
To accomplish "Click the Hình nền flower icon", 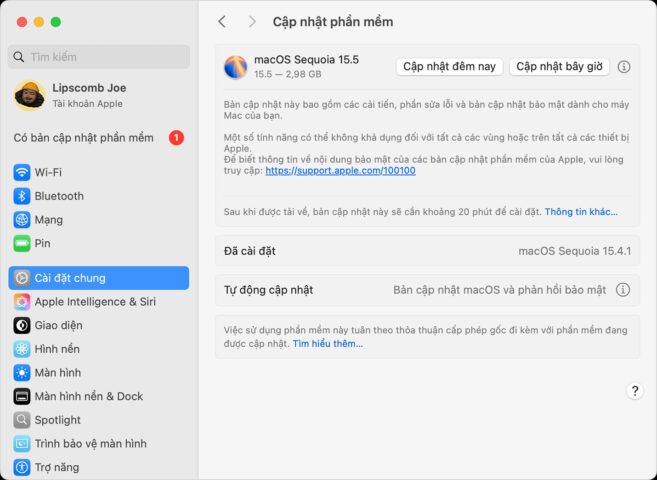I will coord(21,349).
